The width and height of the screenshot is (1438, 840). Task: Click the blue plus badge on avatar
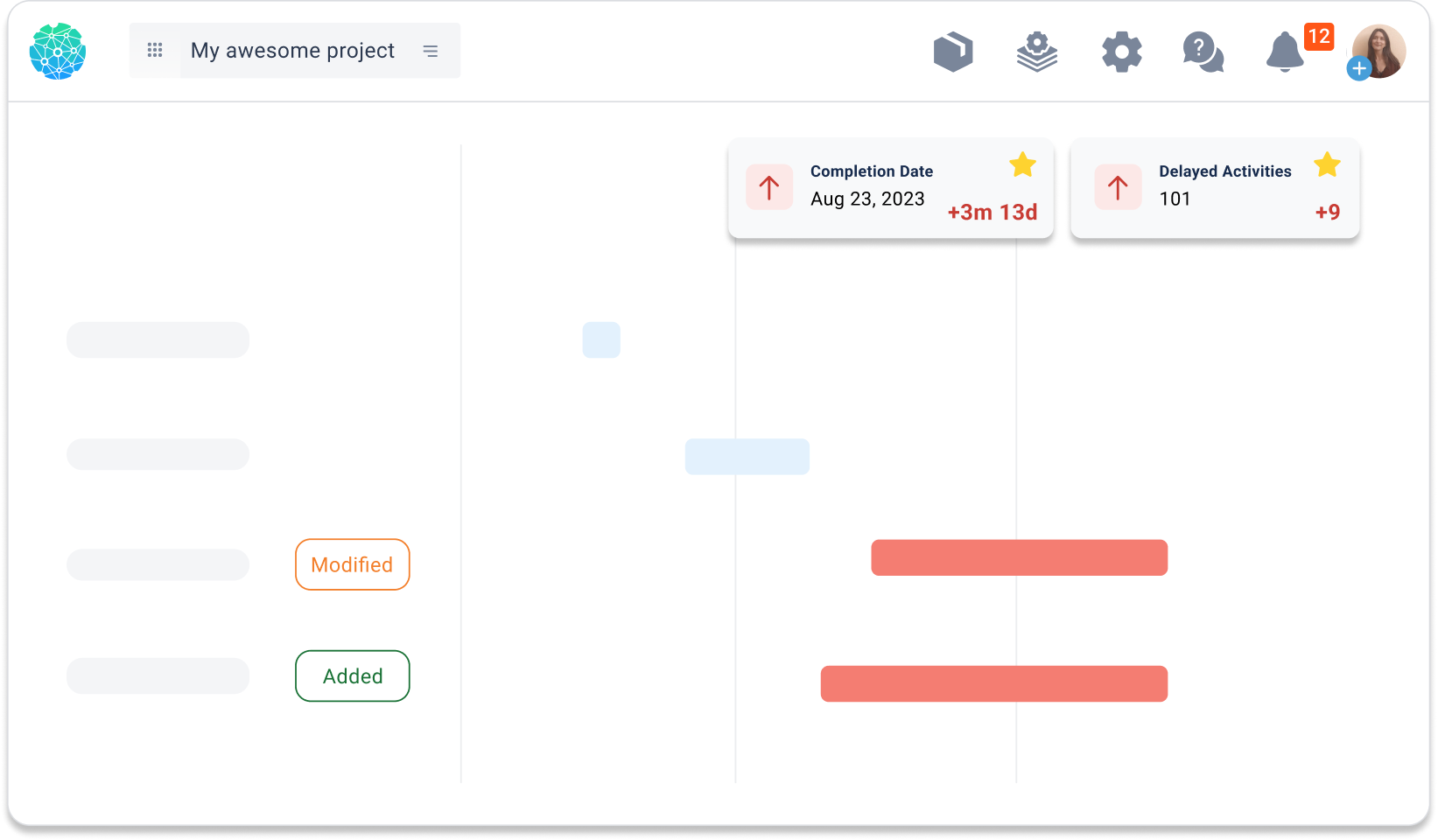1358,69
